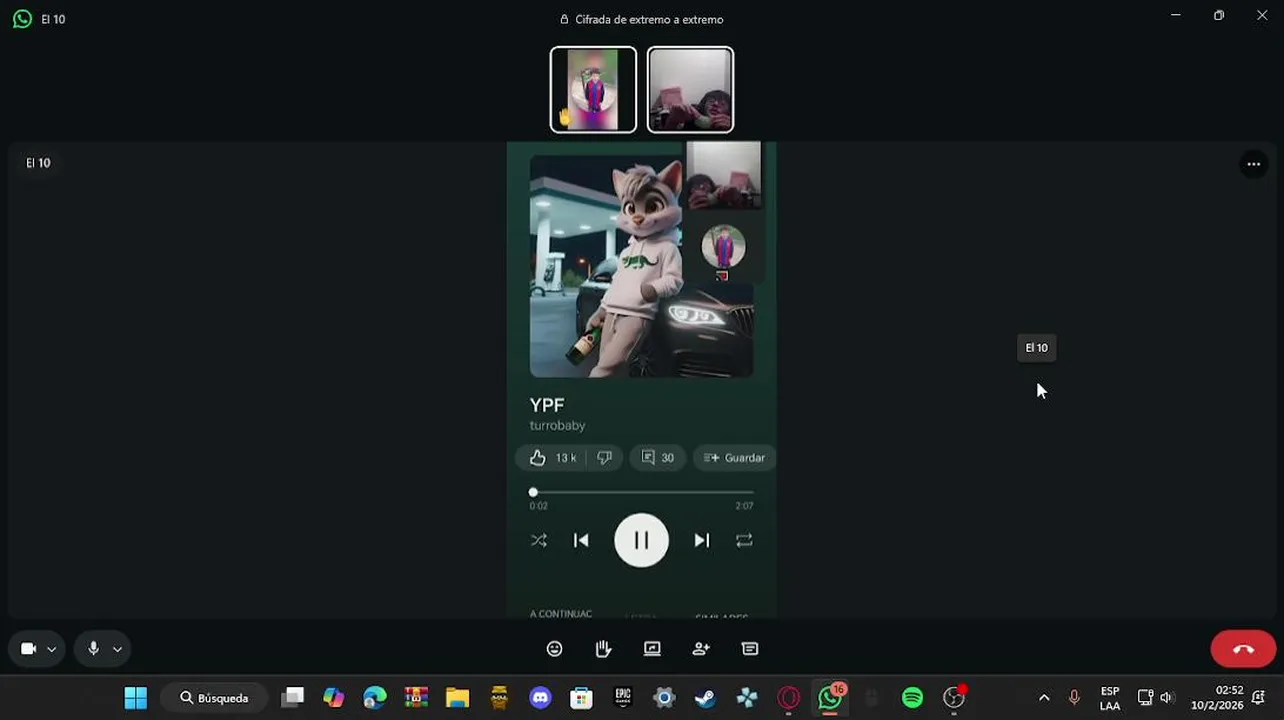The height and width of the screenshot is (720, 1284).
Task: Toggle screen sharing icon
Action: tap(652, 649)
